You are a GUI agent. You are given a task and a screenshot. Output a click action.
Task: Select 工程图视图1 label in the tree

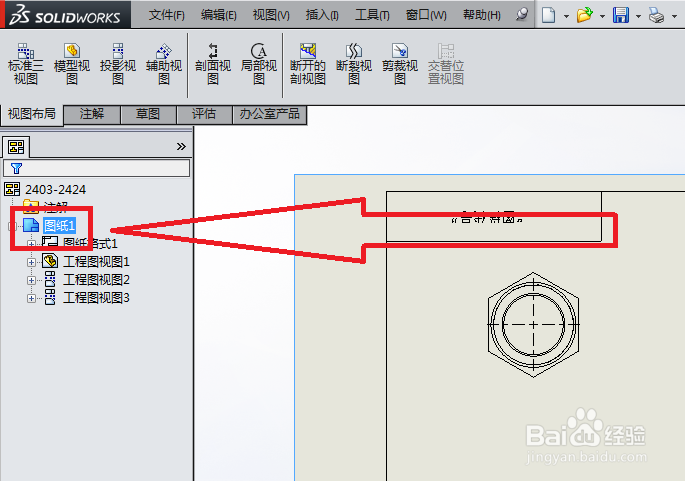pyautogui.click(x=96, y=262)
